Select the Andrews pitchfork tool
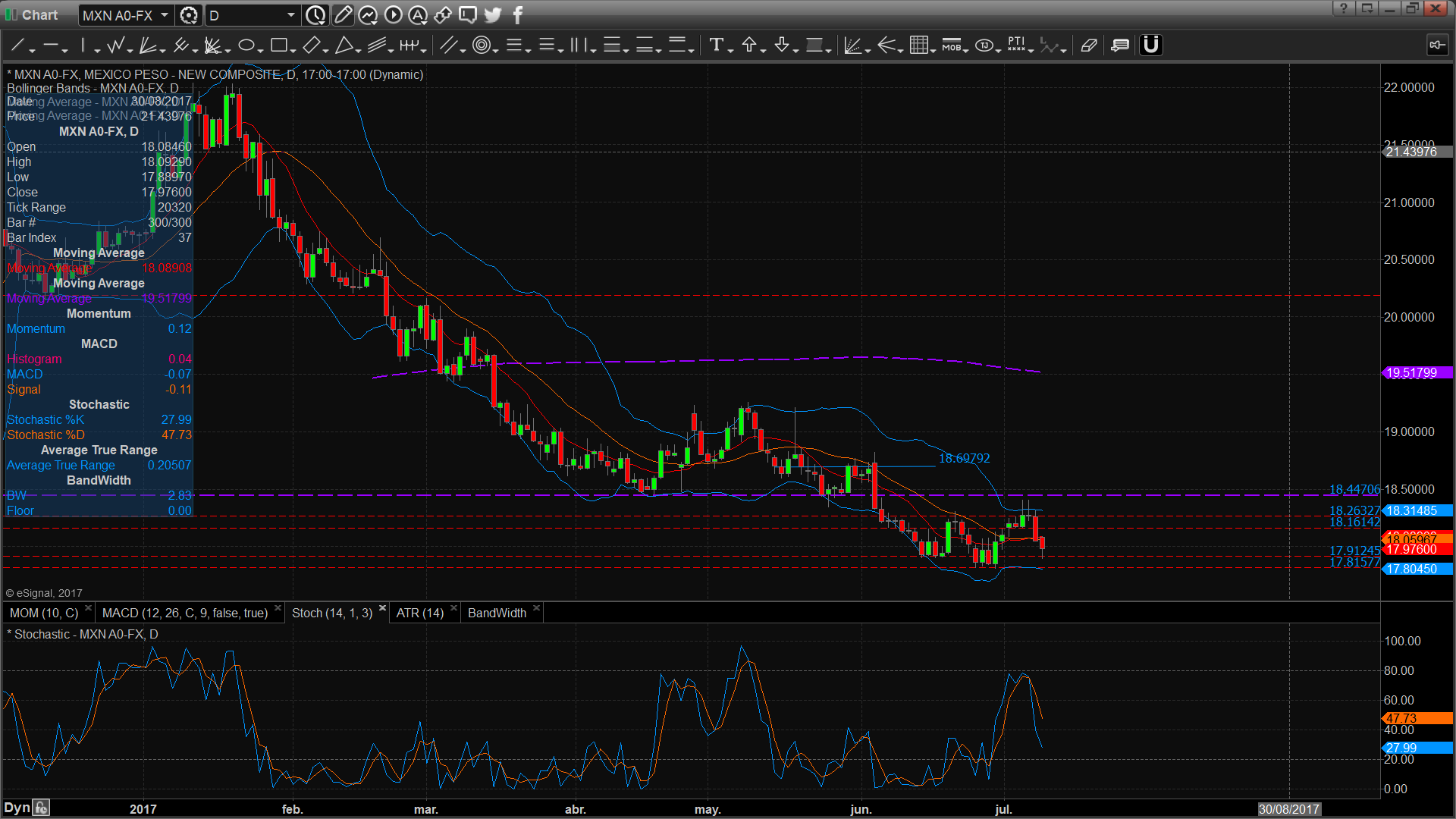The height and width of the screenshot is (819, 1456). click(180, 45)
